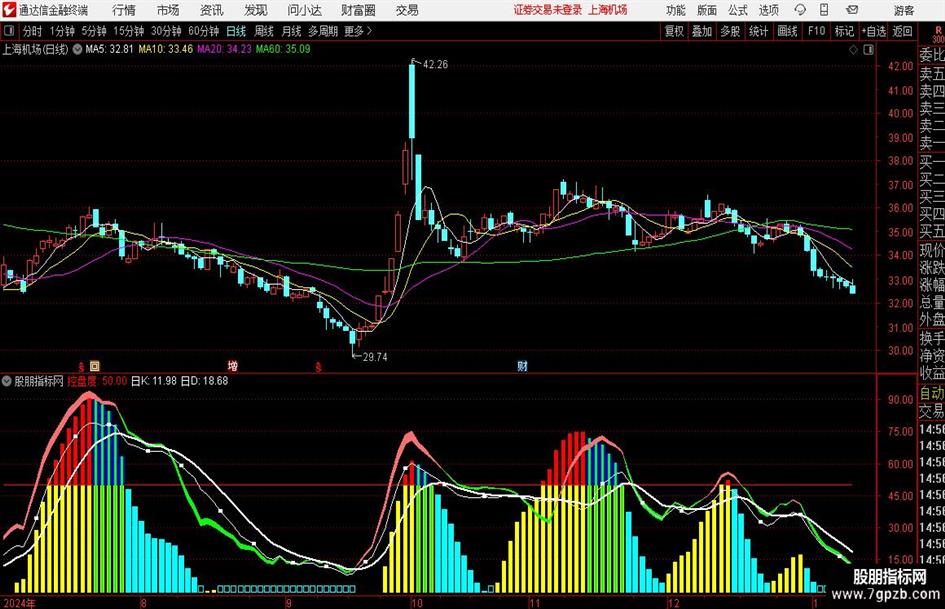Toggle the side panel icon near 42.00
Image resolution: width=945 pixels, height=609 pixels.
tap(868, 50)
